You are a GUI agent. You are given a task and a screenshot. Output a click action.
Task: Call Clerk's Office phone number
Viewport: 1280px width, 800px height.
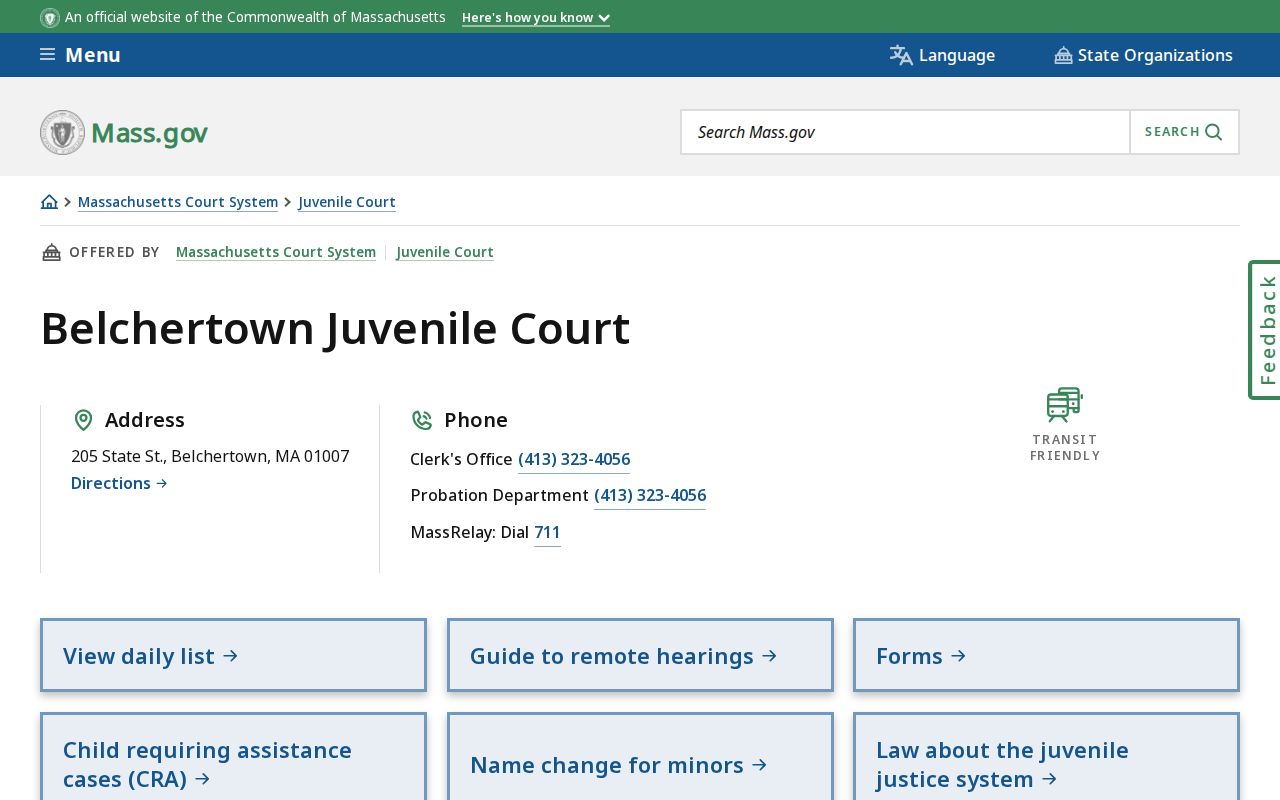pos(574,460)
